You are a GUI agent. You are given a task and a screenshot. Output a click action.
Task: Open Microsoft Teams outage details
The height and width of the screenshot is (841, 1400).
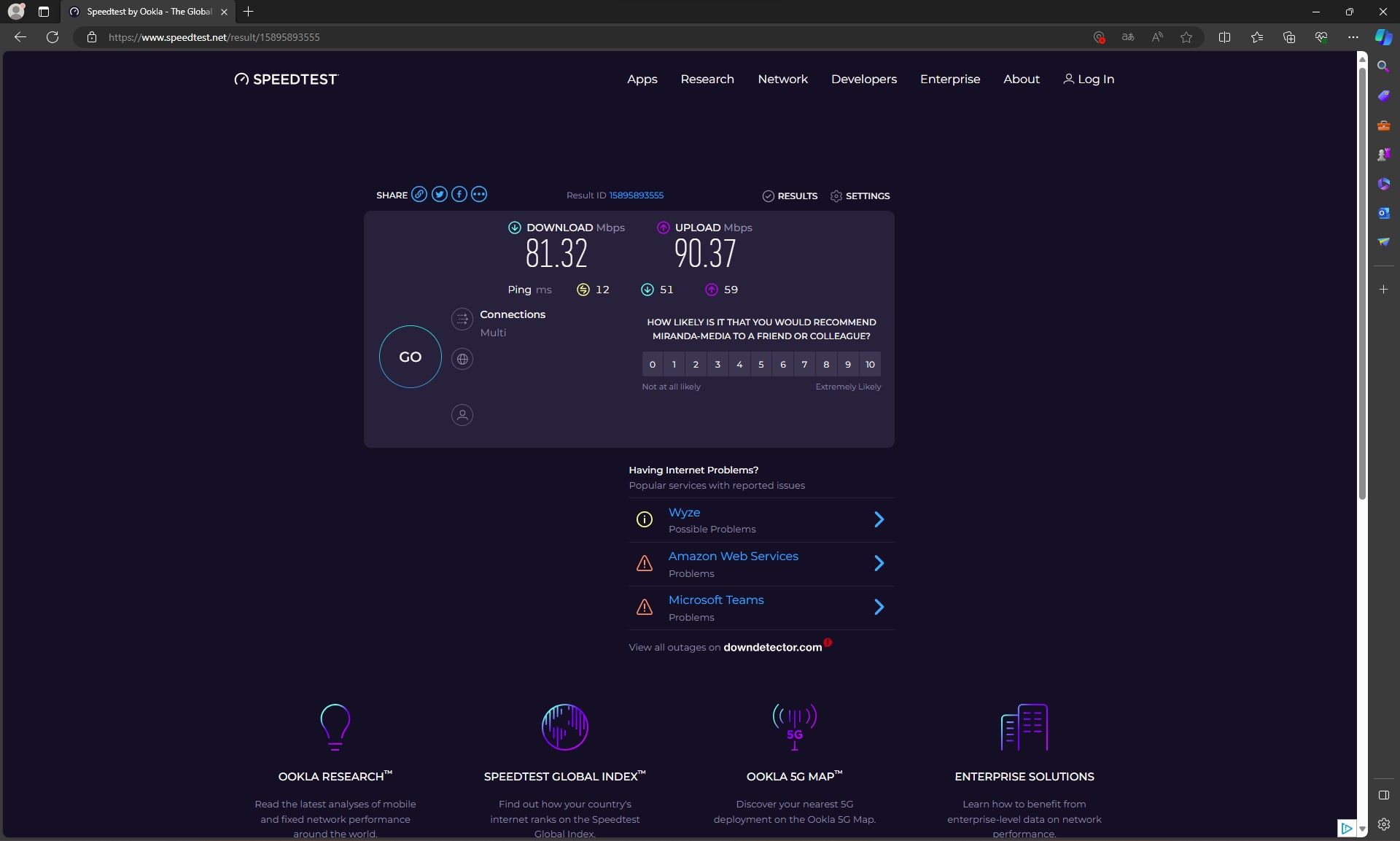click(716, 600)
